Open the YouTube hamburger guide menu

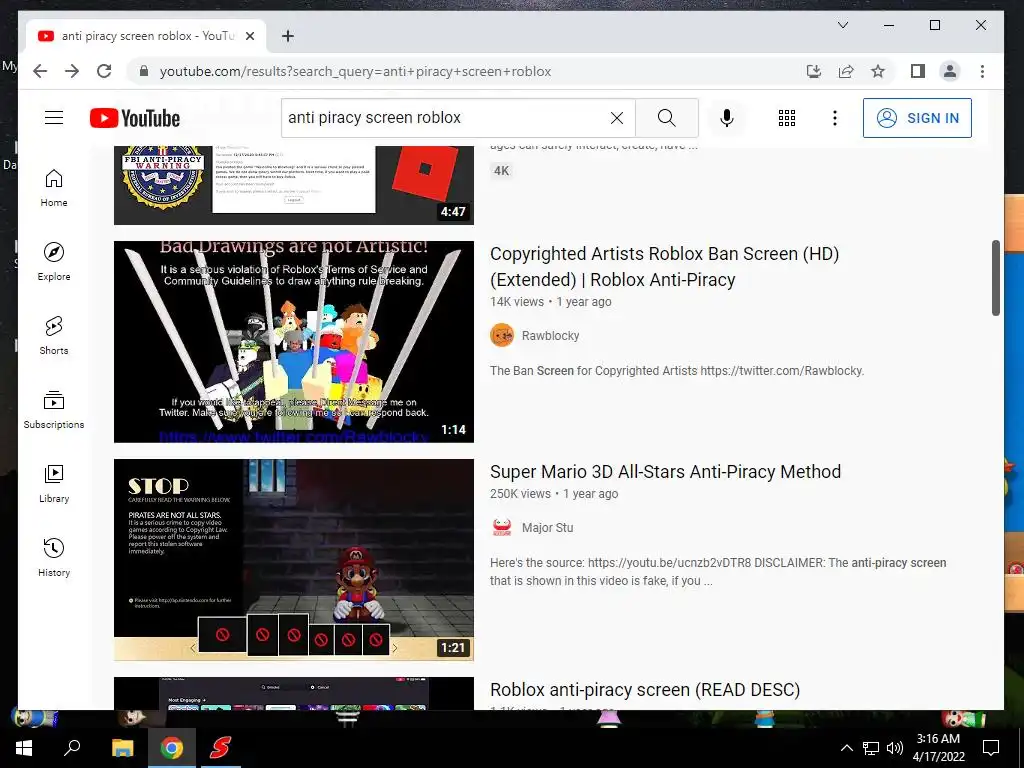click(54, 118)
